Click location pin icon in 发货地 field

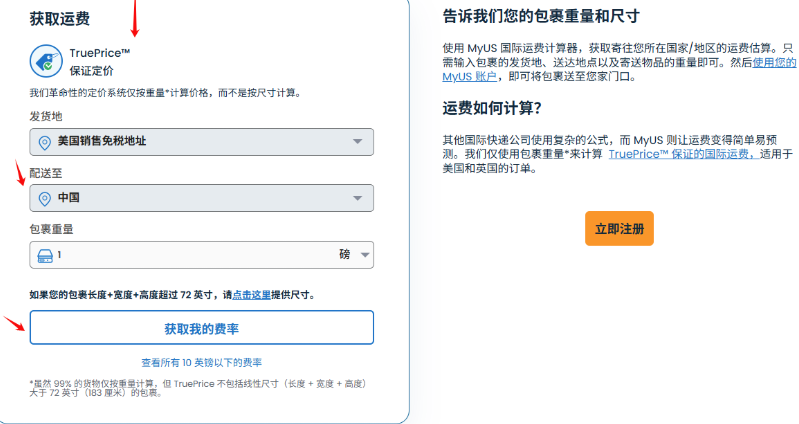(45, 142)
